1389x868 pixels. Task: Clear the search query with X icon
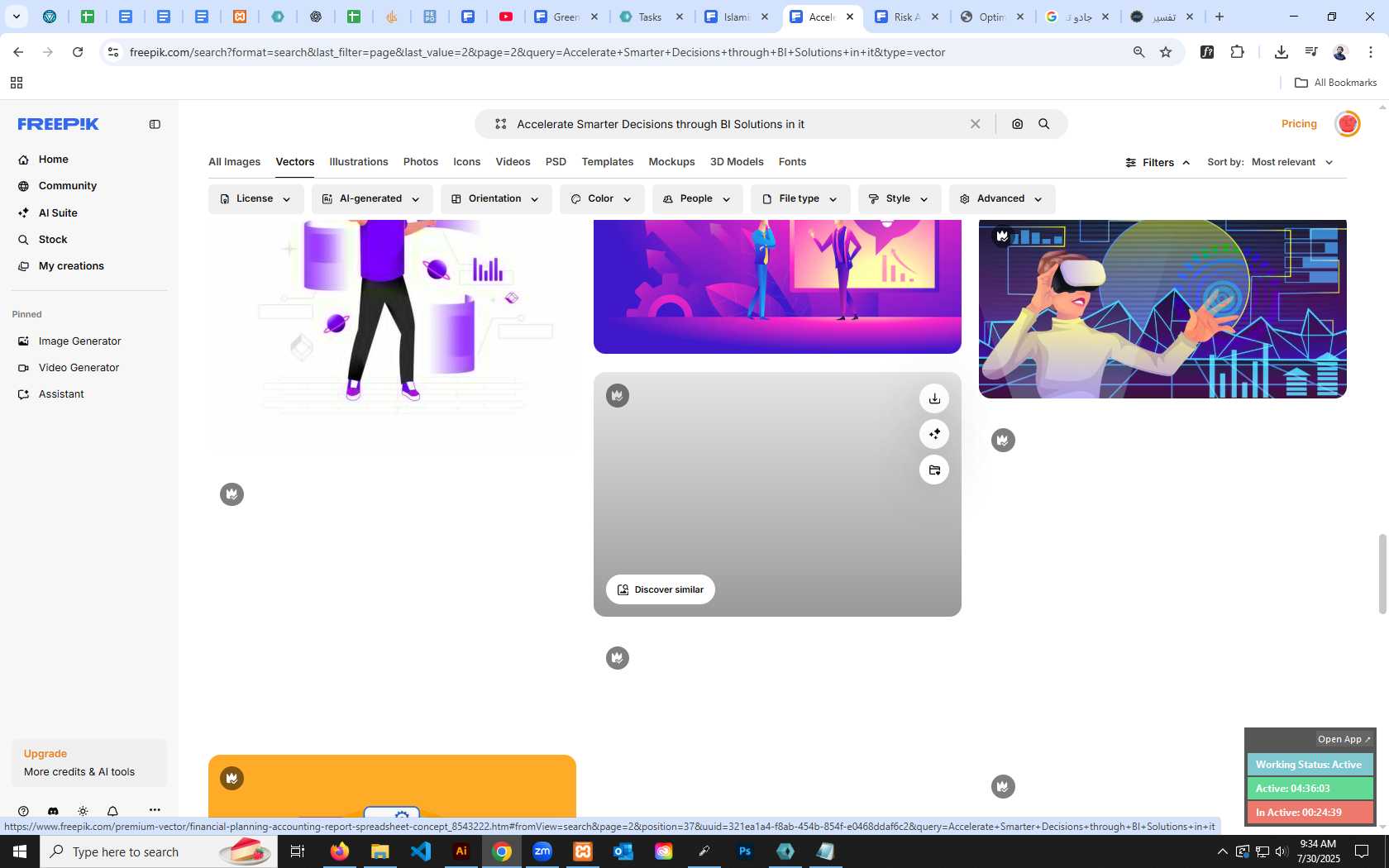pyautogui.click(x=976, y=124)
